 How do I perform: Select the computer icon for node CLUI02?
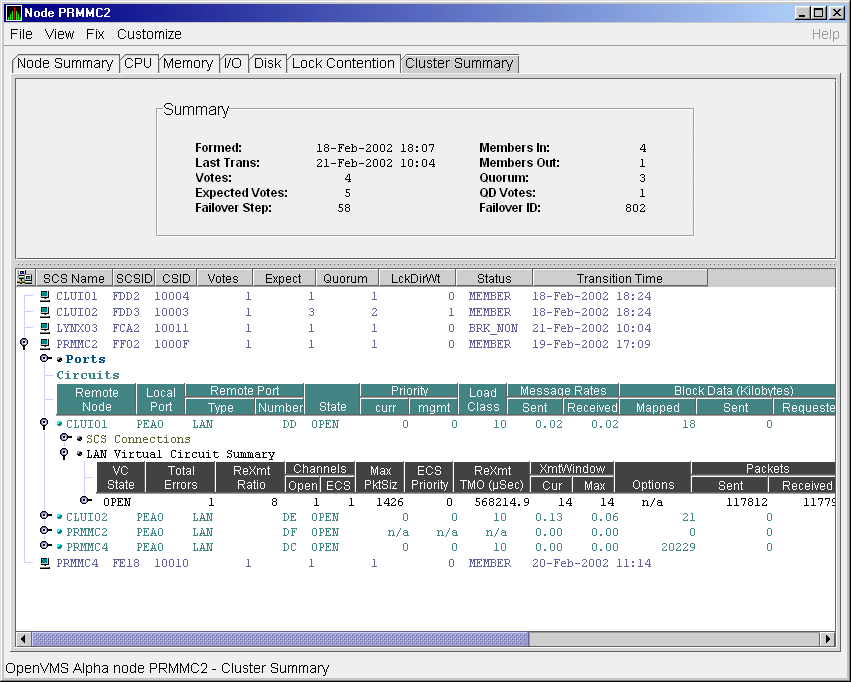pos(46,312)
